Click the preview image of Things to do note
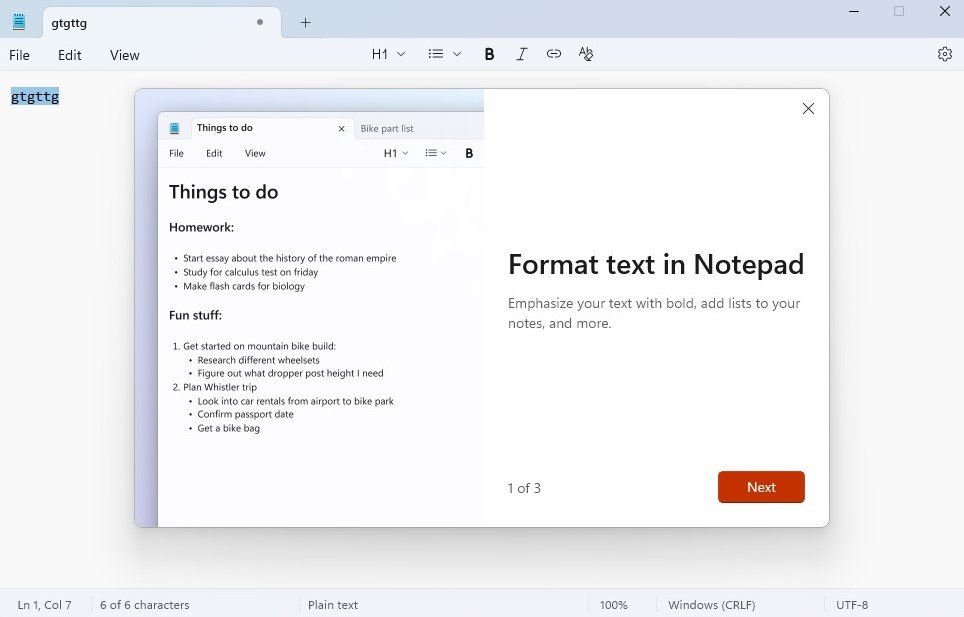964x617 pixels. pos(309,308)
